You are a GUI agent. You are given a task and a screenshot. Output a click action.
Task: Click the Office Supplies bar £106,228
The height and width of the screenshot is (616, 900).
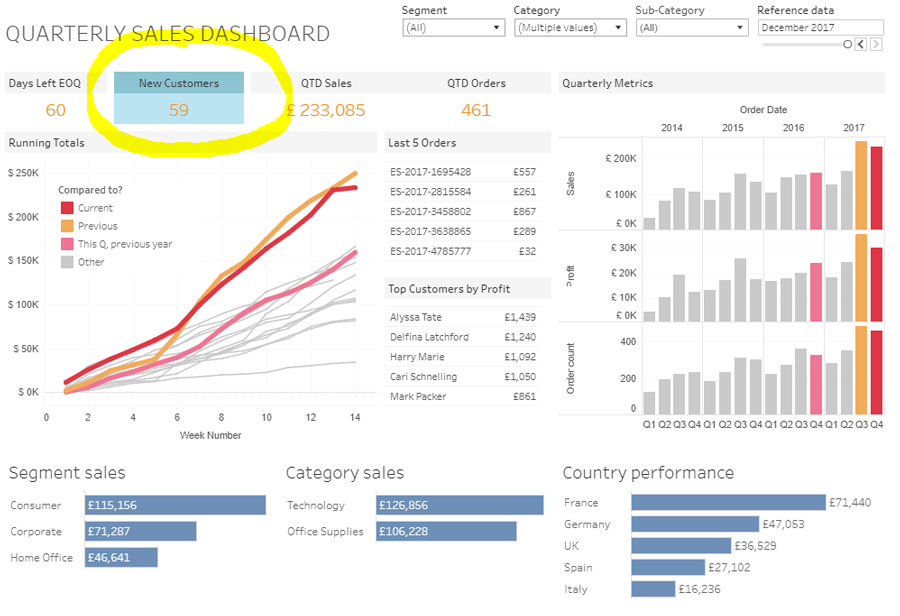coord(447,531)
